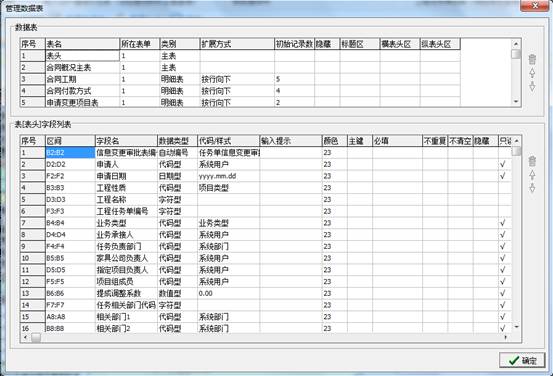This screenshot has height=376, width=553.
Task: Click the delete icon beside the field list
Action: click(532, 161)
